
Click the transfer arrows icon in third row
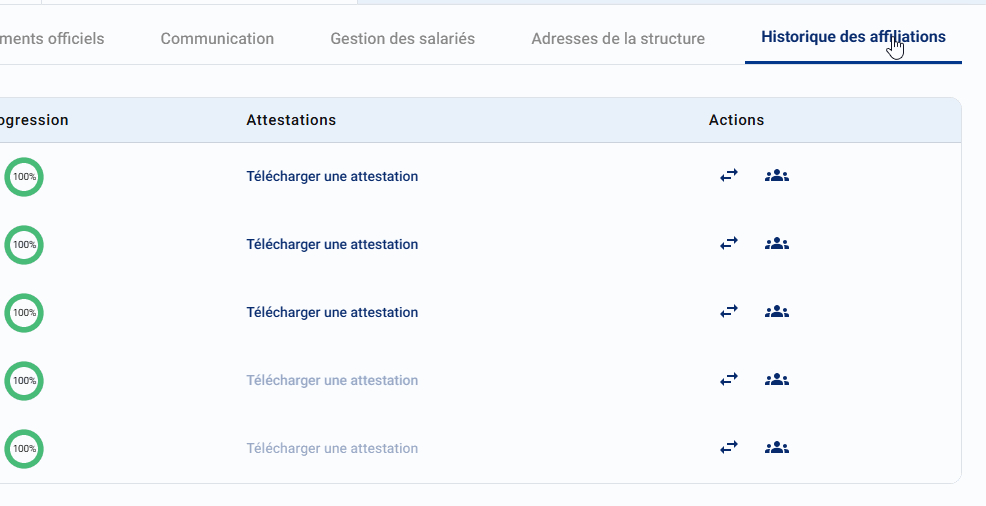[x=729, y=312]
